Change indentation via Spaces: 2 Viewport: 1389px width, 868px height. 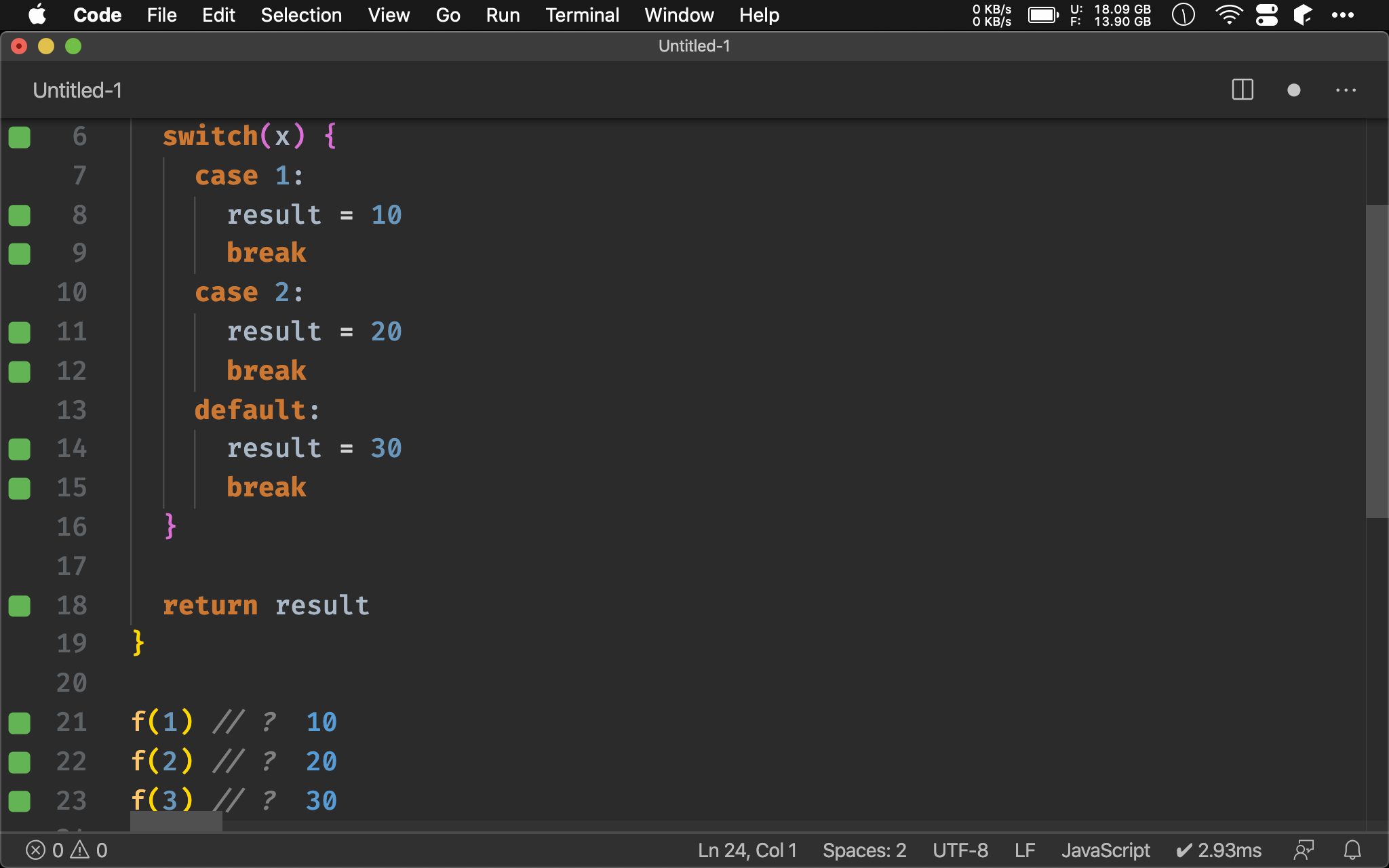[x=864, y=850]
